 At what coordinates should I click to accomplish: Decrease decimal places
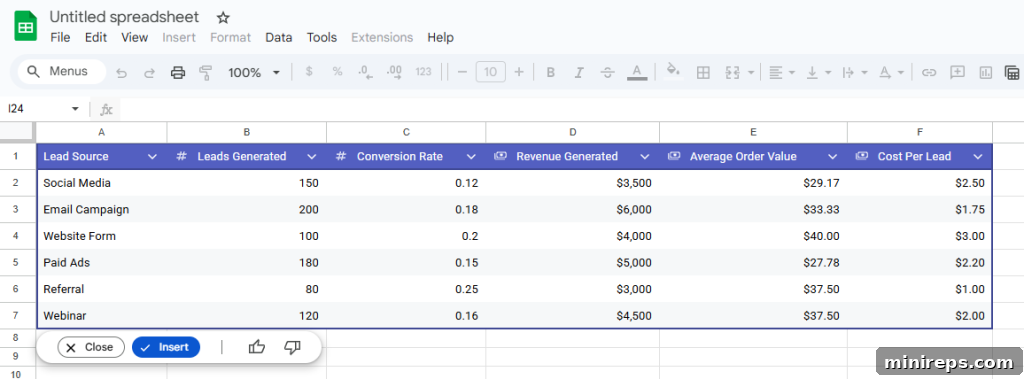(366, 72)
